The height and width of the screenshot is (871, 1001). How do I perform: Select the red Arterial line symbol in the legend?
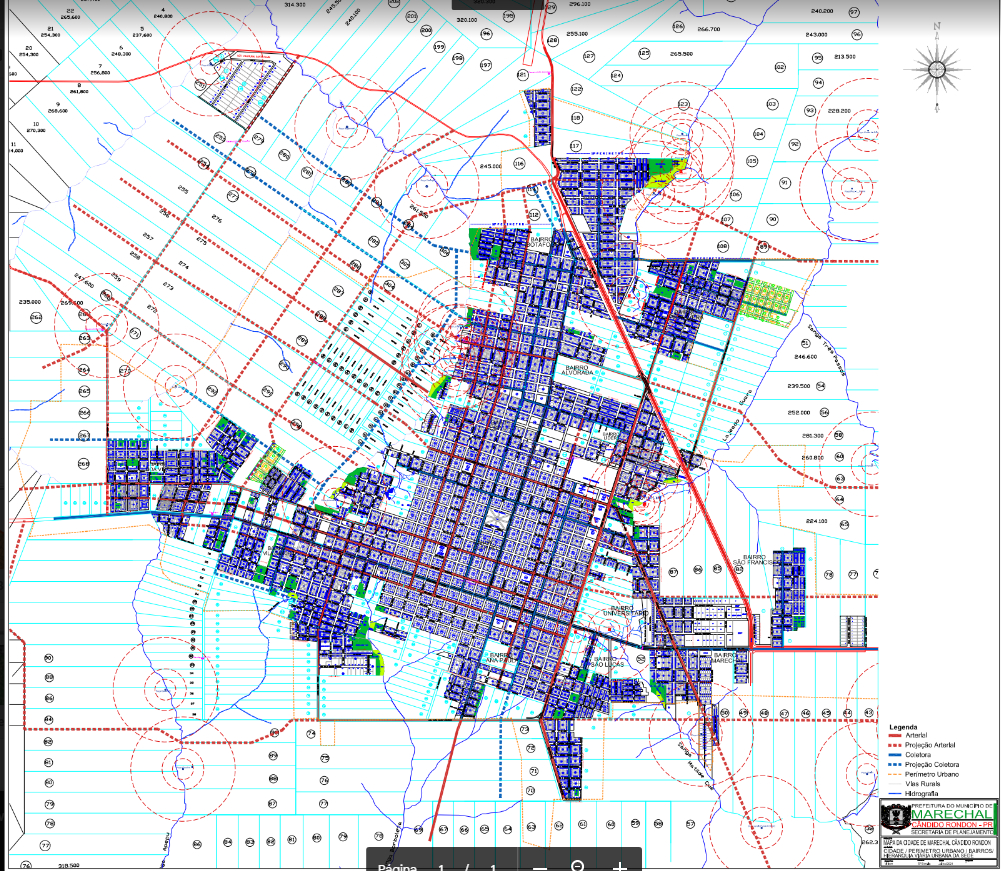coord(895,735)
